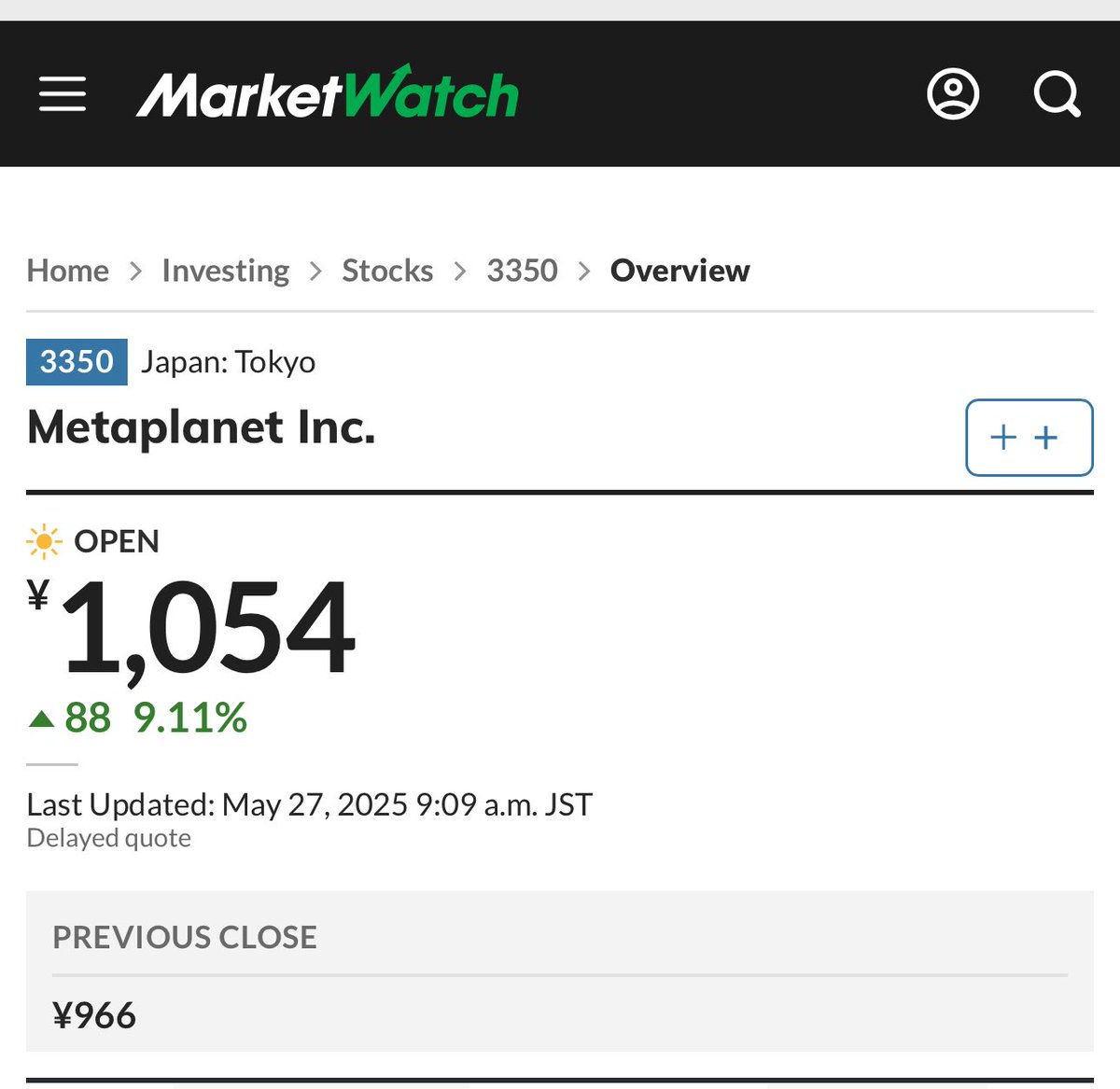This screenshot has height=1089, width=1120.
Task: Click the green up-arrow change indicator
Action: click(41, 719)
